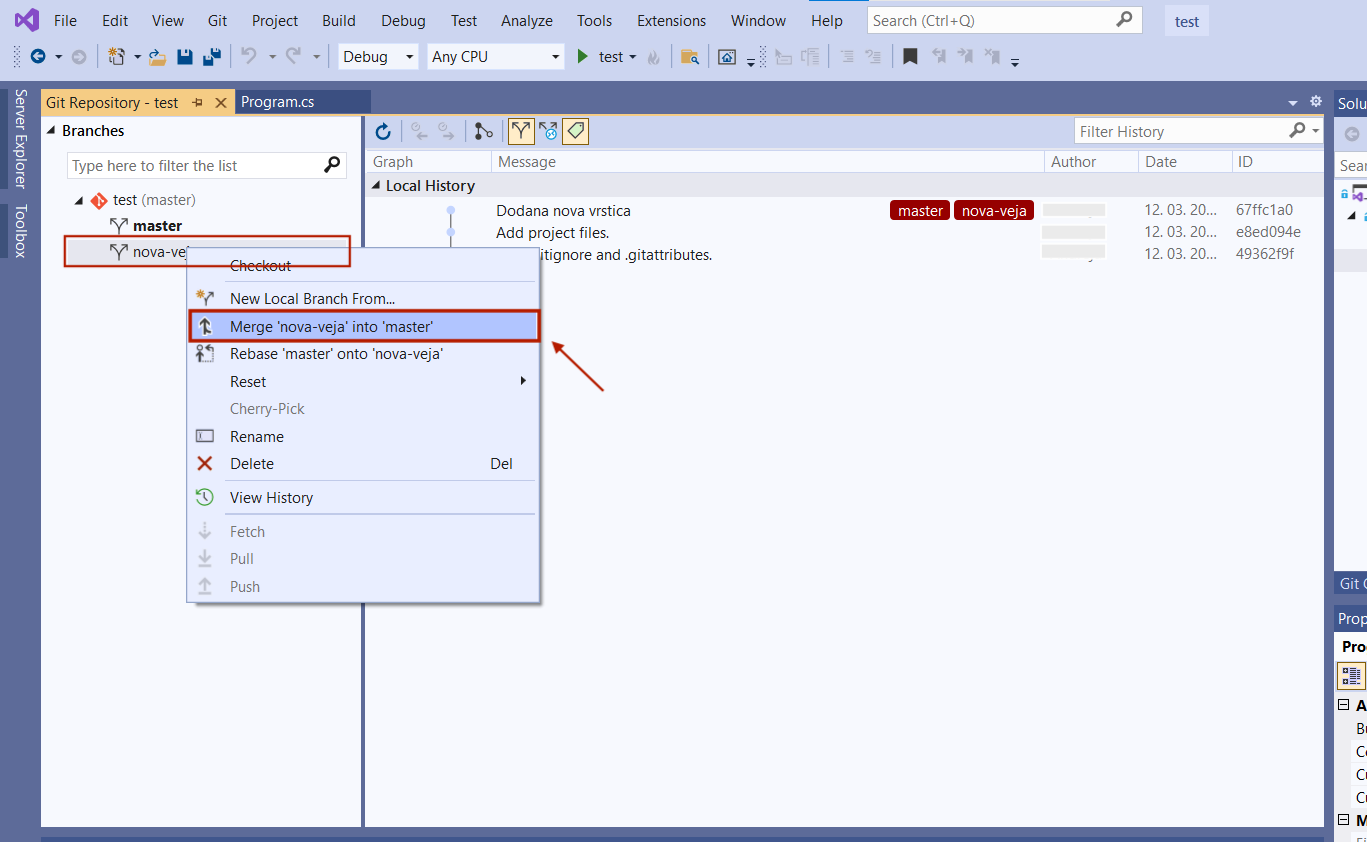Click the Find in Files toolbar icon
1367x842 pixels.
(x=689, y=57)
